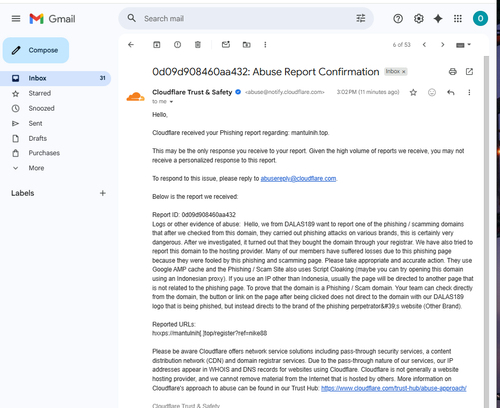500x408 pixels.
Task: Go back to inbox arrow
Action: (x=131, y=45)
